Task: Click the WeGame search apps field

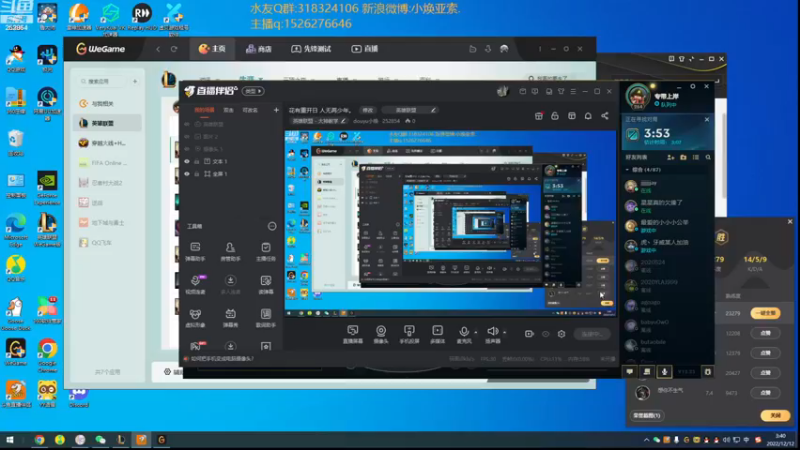Action: pos(104,81)
